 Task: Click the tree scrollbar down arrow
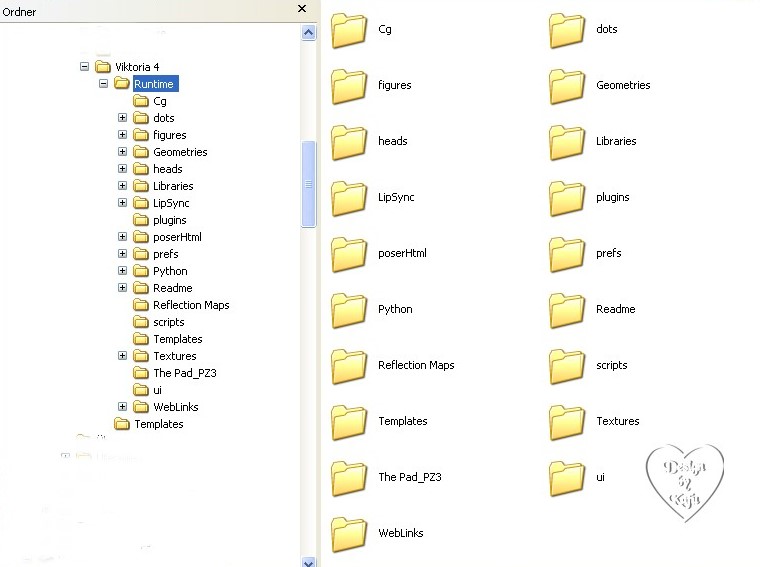(x=308, y=562)
